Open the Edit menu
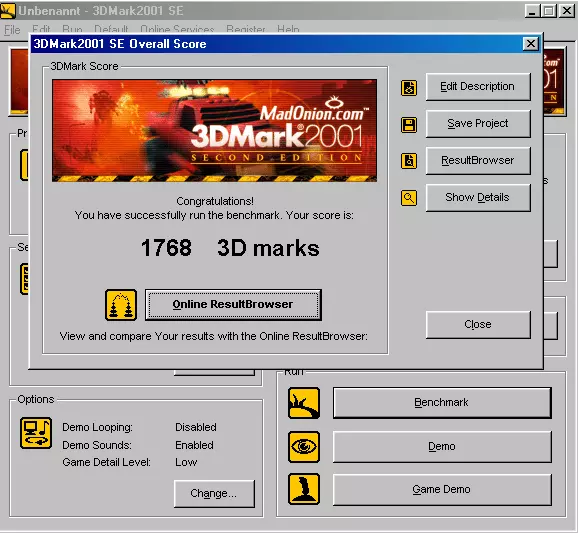Image resolution: width=578 pixels, height=533 pixels. tap(41, 29)
